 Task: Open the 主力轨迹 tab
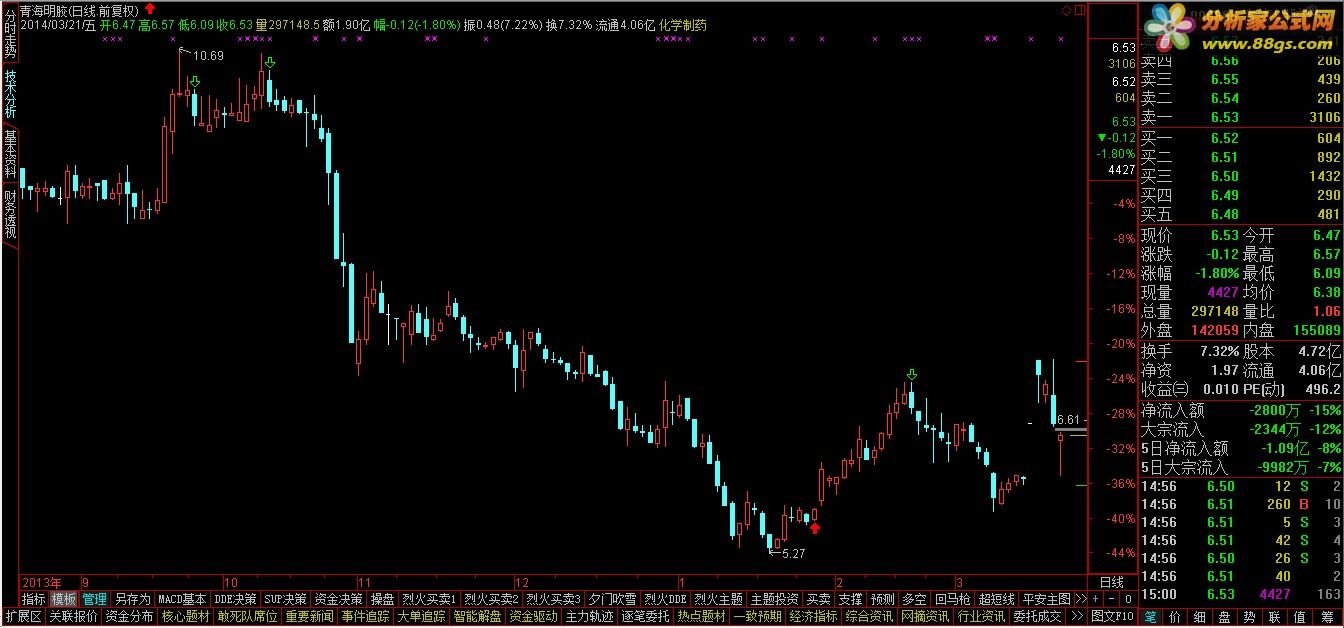(x=589, y=616)
